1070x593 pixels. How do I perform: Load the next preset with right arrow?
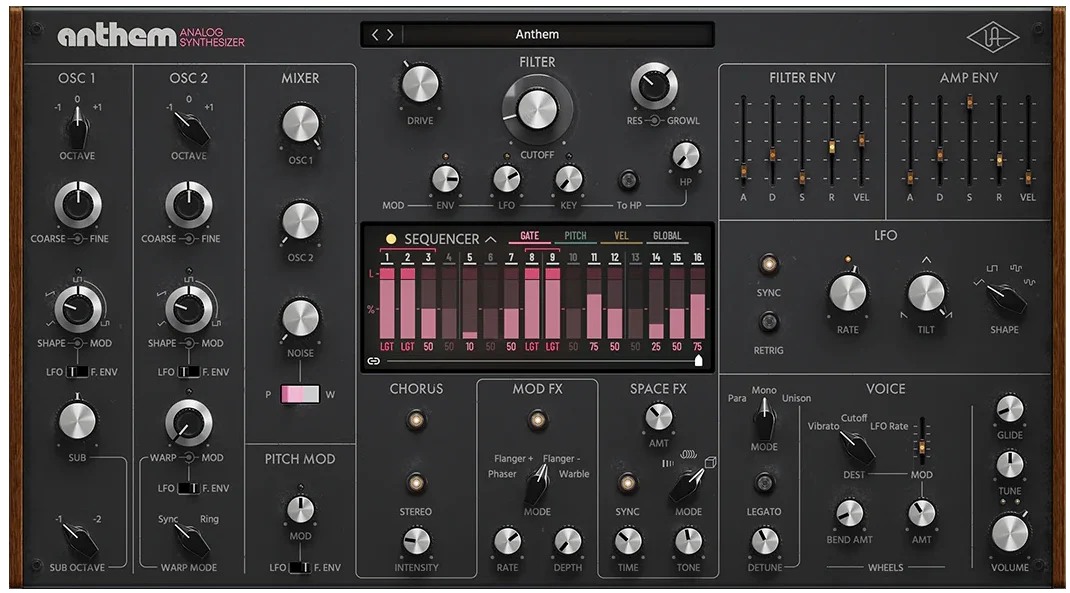point(390,35)
